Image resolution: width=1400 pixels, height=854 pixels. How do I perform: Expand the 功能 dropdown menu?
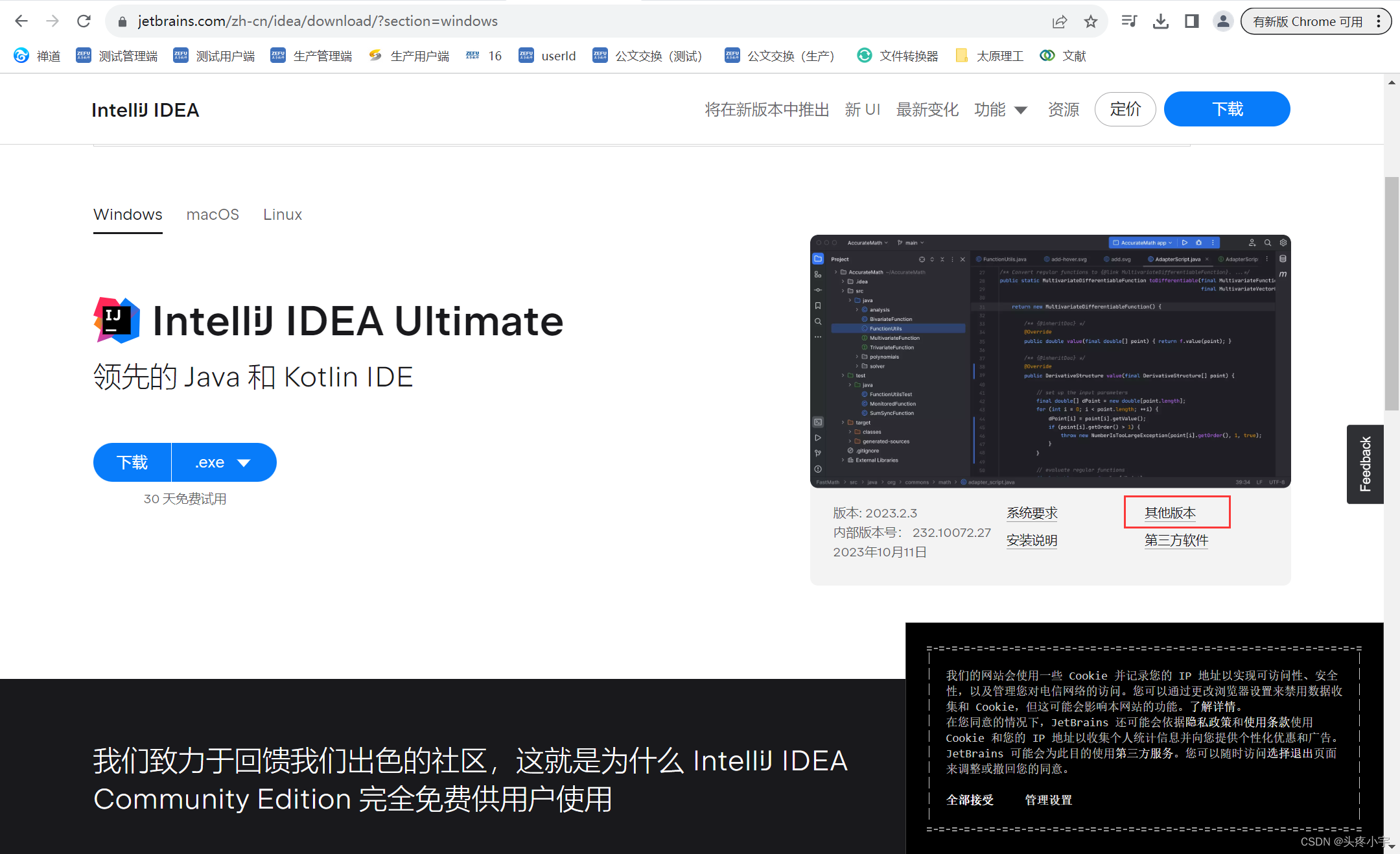1000,110
